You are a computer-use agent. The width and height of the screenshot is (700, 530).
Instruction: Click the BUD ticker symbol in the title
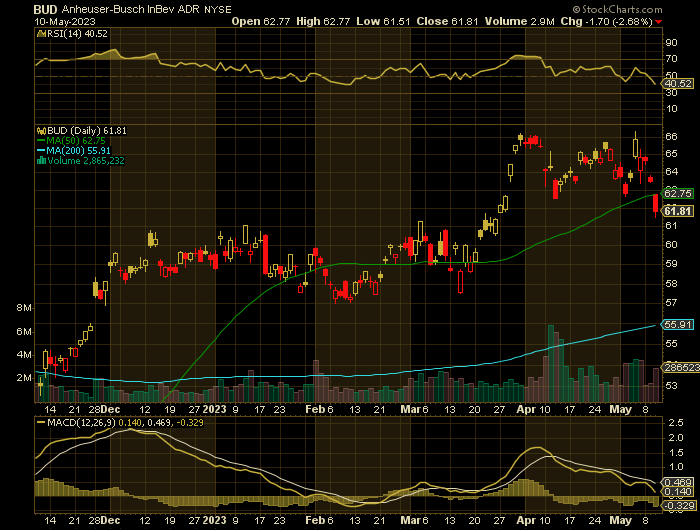tap(18, 6)
